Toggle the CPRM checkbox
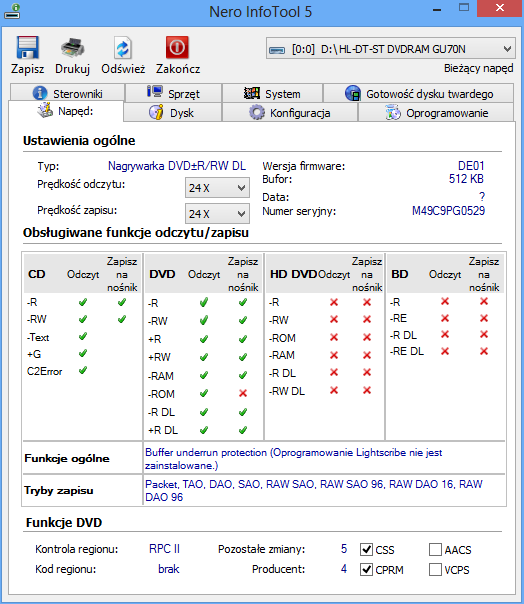Image resolution: width=524 pixels, height=604 pixels. tap(366, 569)
